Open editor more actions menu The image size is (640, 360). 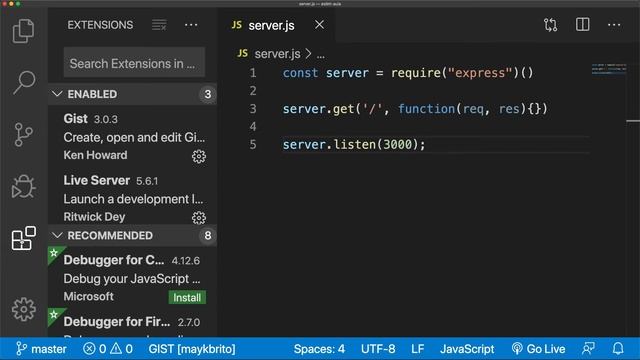[x=614, y=25]
